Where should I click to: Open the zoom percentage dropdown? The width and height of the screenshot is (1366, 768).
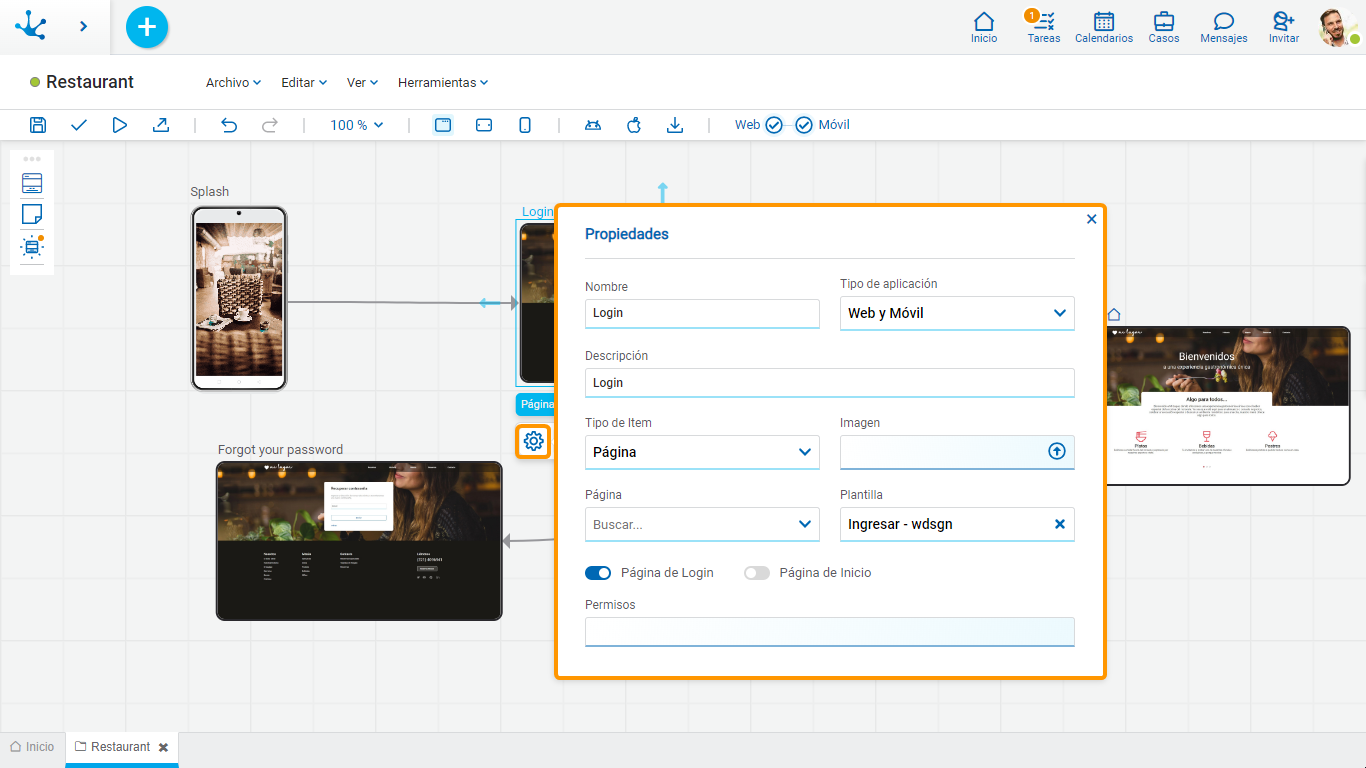[x=355, y=124]
